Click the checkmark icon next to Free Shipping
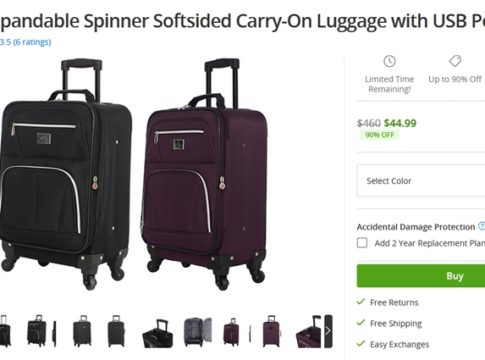The height and width of the screenshot is (360, 485). point(361,323)
